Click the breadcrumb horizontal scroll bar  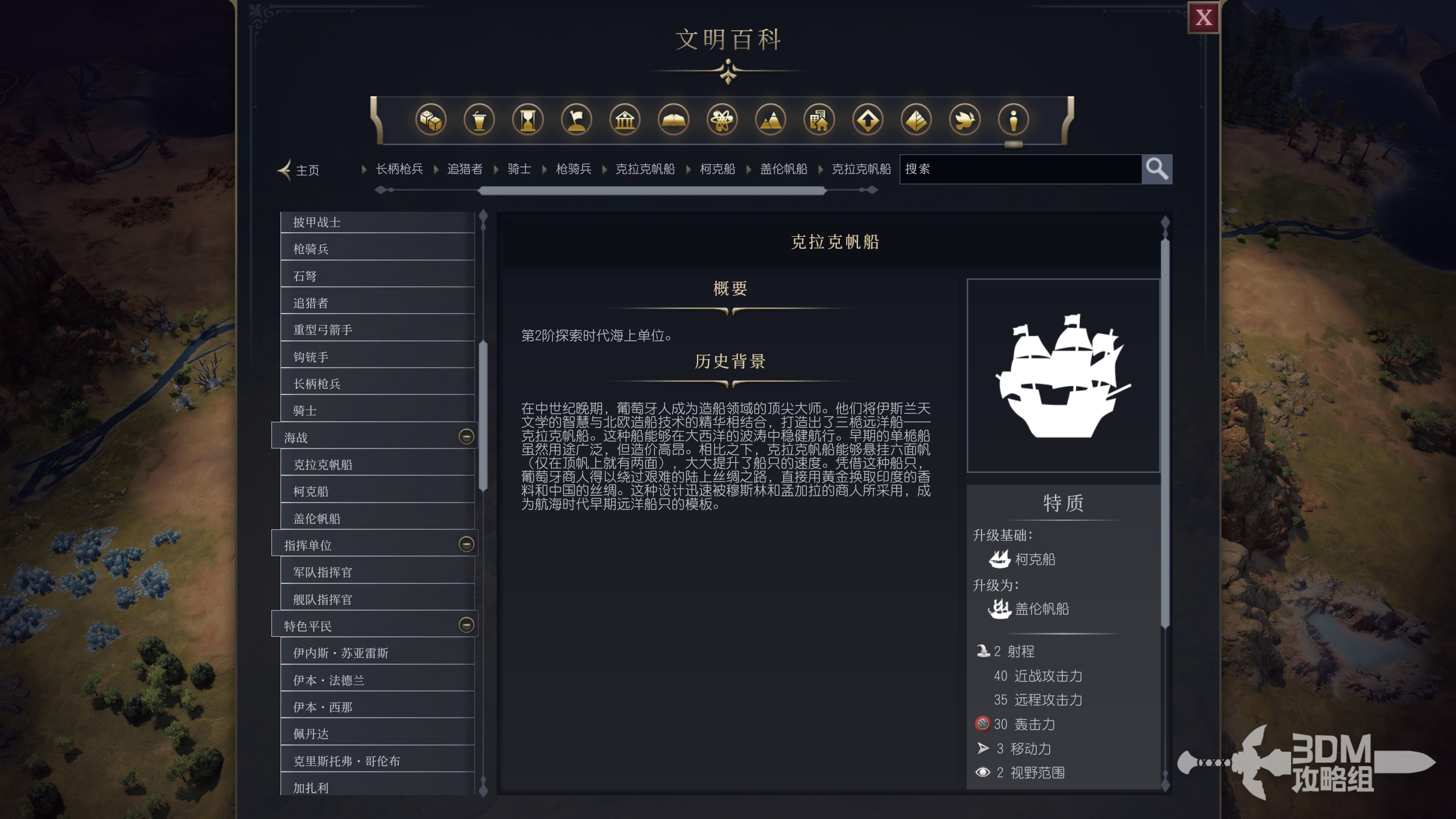pyautogui.click(x=652, y=191)
